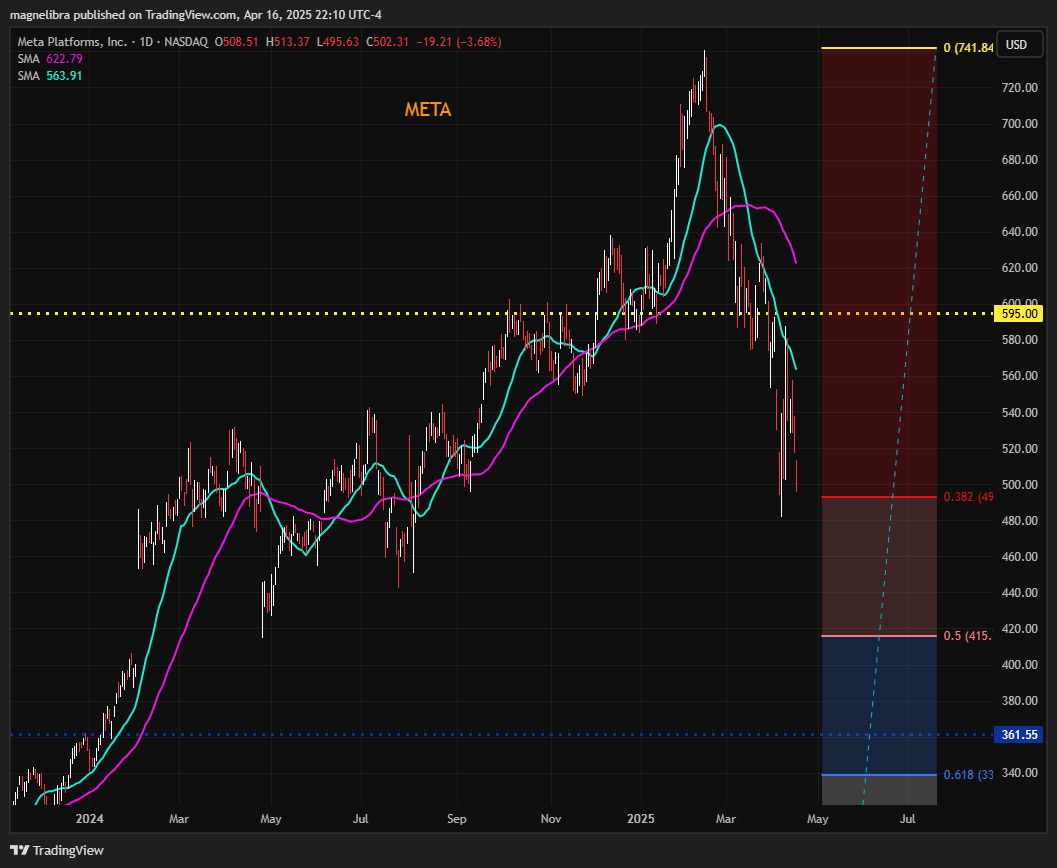Viewport: 1057px width, 868px height.
Task: Select the 0.618 Fibonacci level label
Action: tap(968, 775)
